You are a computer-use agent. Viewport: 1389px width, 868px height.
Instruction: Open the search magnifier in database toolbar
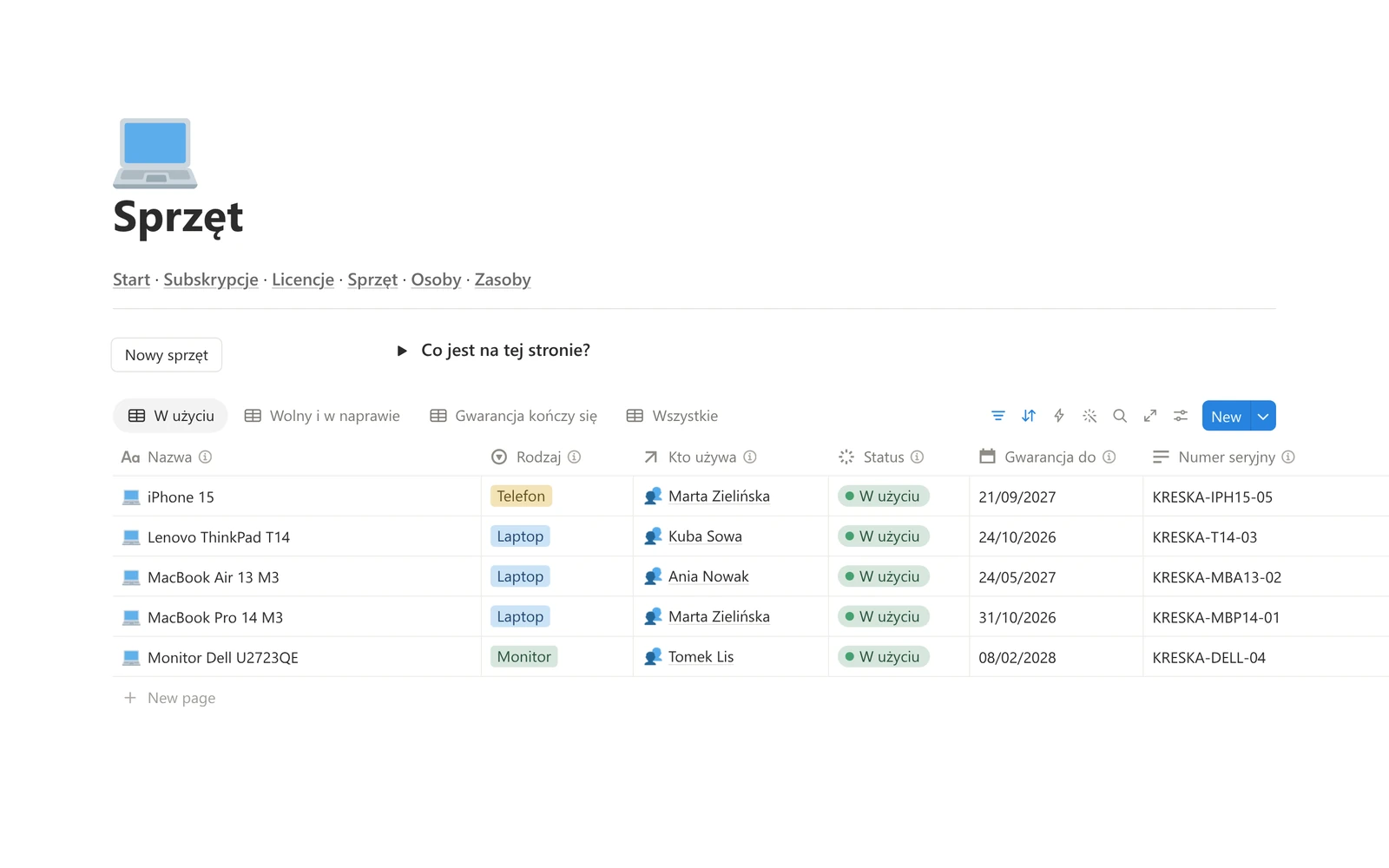(x=1120, y=416)
